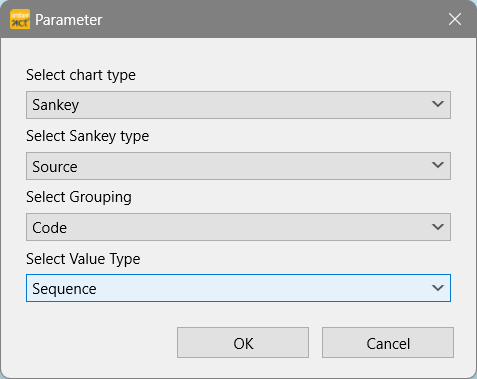Click the "Select chart type" label
477x379 pixels.
pyautogui.click(x=81, y=75)
